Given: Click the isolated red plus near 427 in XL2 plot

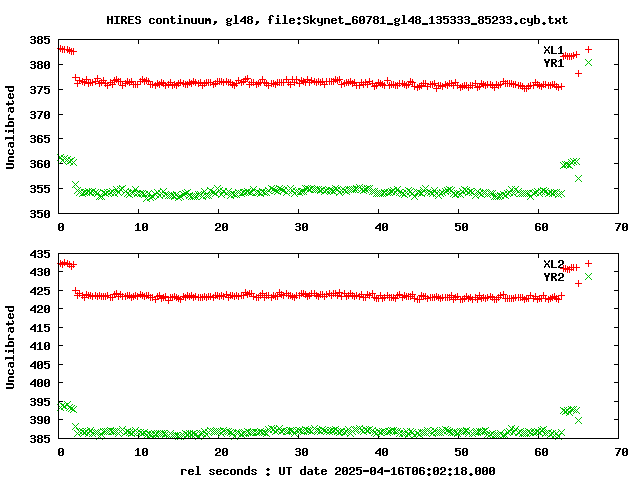Looking at the screenshot, I should [x=578, y=283].
